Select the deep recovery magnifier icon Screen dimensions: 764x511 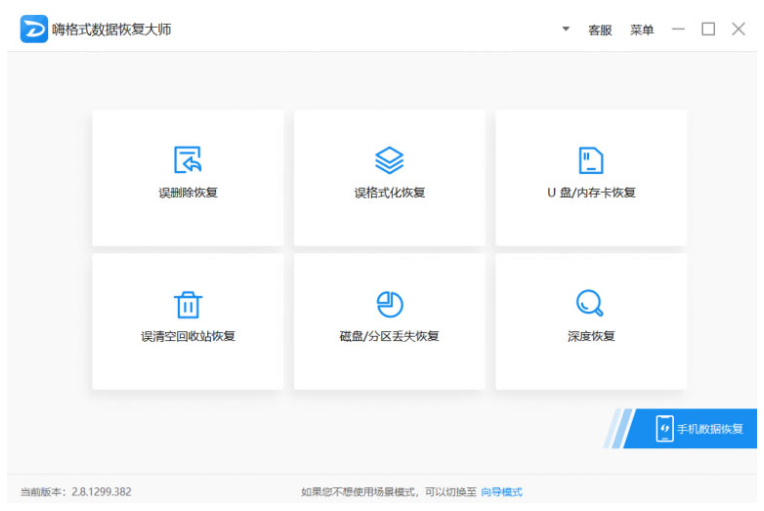click(x=590, y=303)
